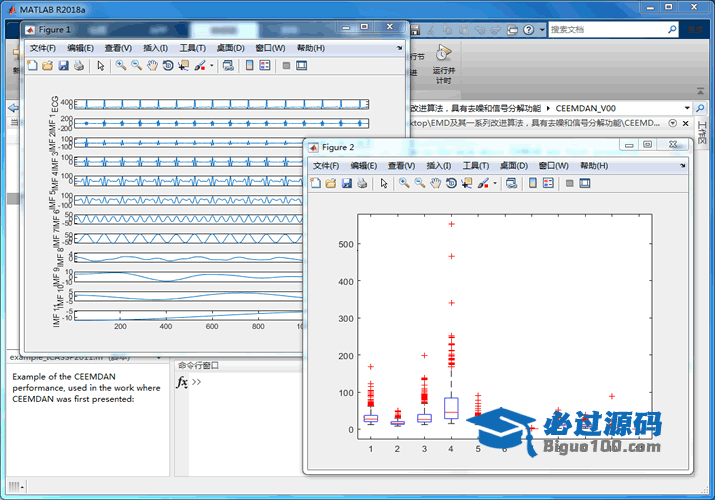Insert Legend icon in Figure 2 toolbar
The height and width of the screenshot is (500, 715).
[548, 183]
